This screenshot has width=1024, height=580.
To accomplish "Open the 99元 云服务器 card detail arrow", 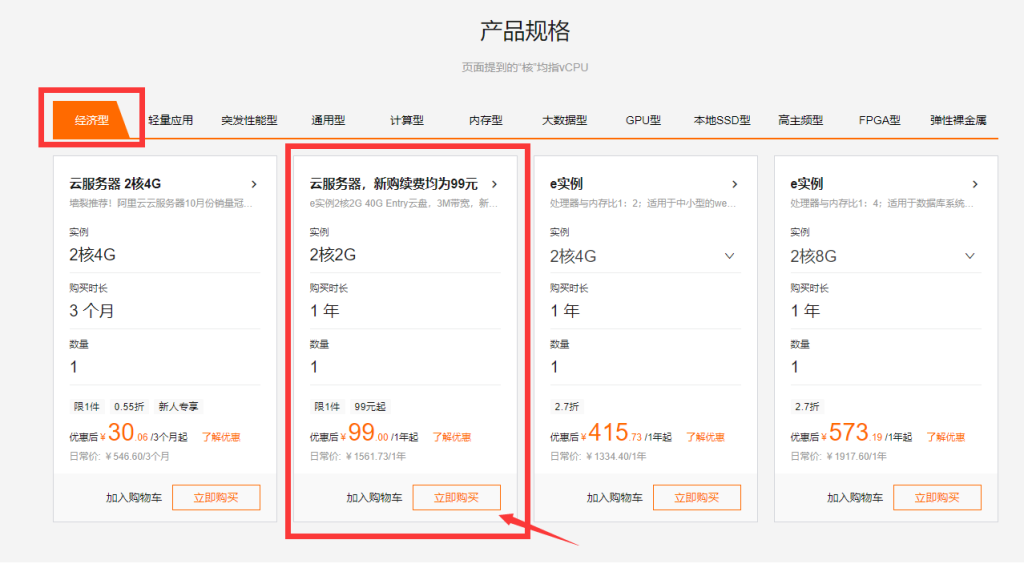I will coord(492,184).
